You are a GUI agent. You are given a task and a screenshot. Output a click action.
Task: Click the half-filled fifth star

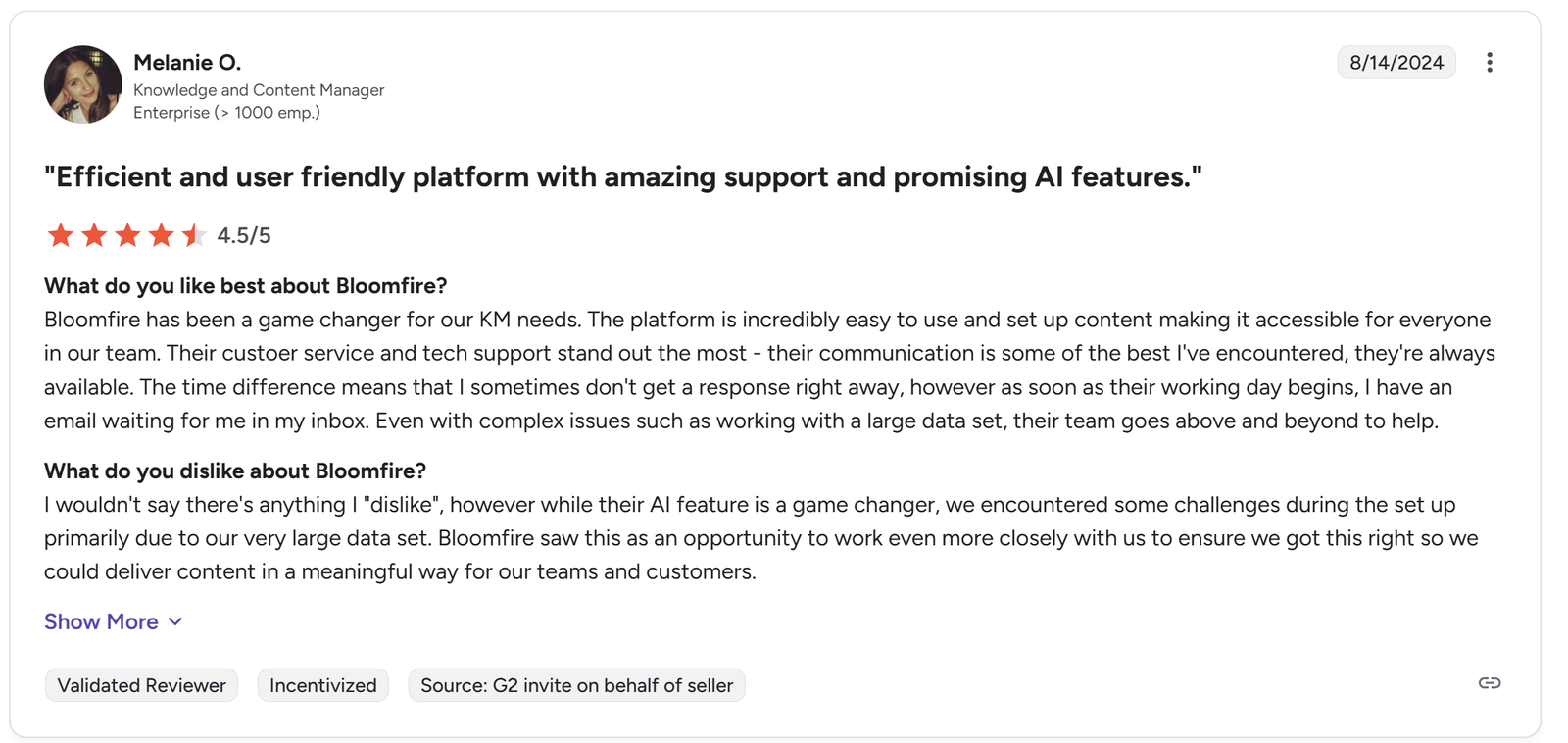click(193, 235)
